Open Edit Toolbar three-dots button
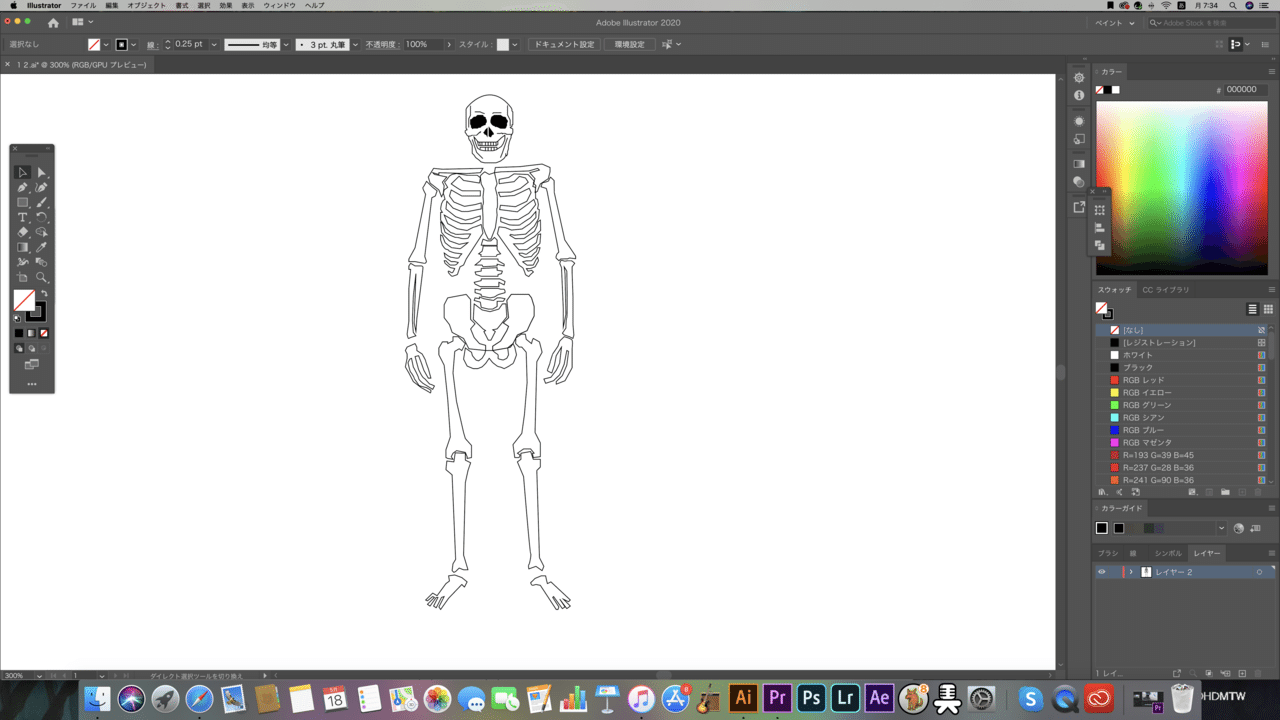The width and height of the screenshot is (1280, 720). 32,384
